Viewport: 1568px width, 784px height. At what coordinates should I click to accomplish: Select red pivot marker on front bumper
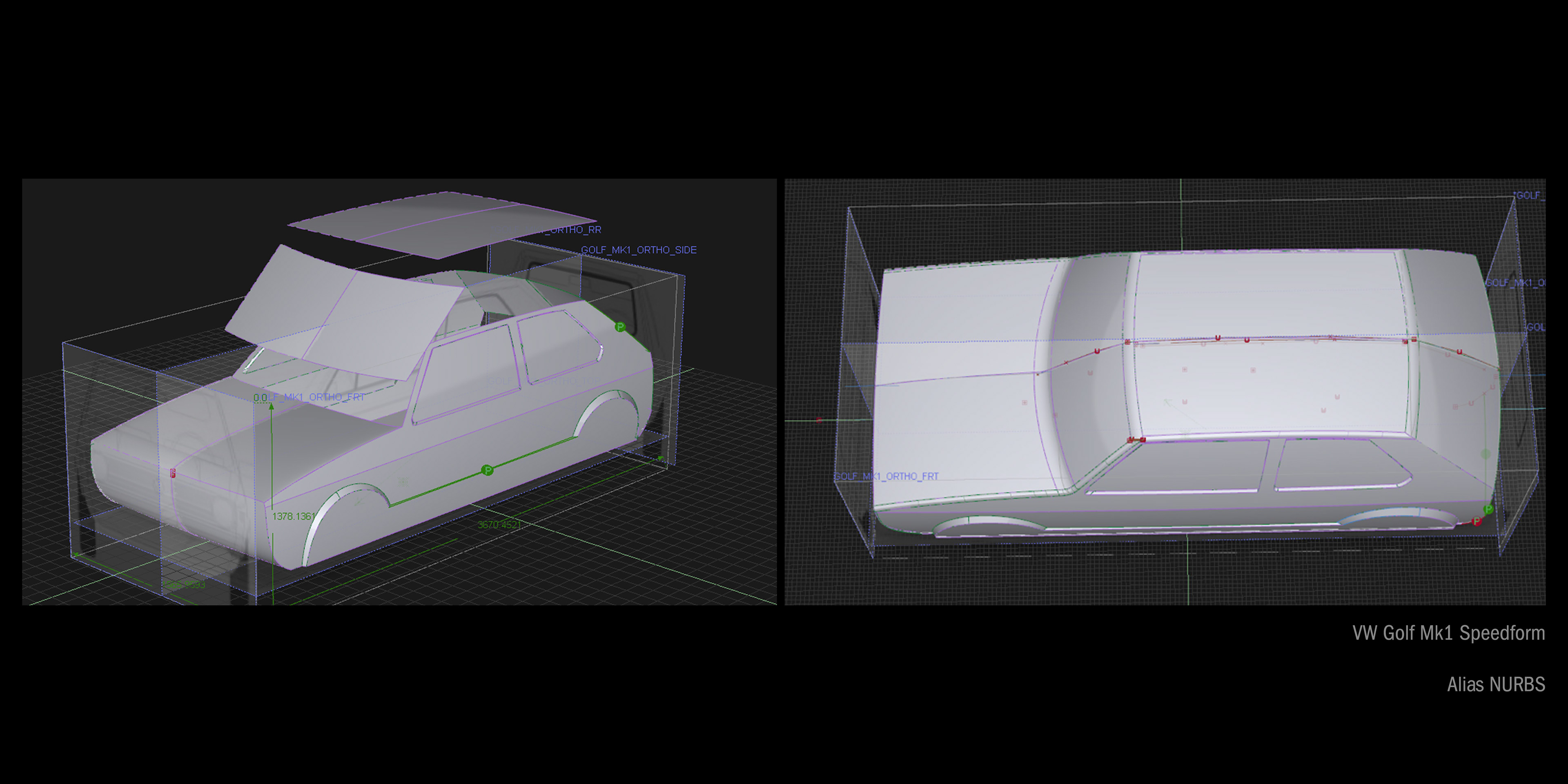pos(173,473)
